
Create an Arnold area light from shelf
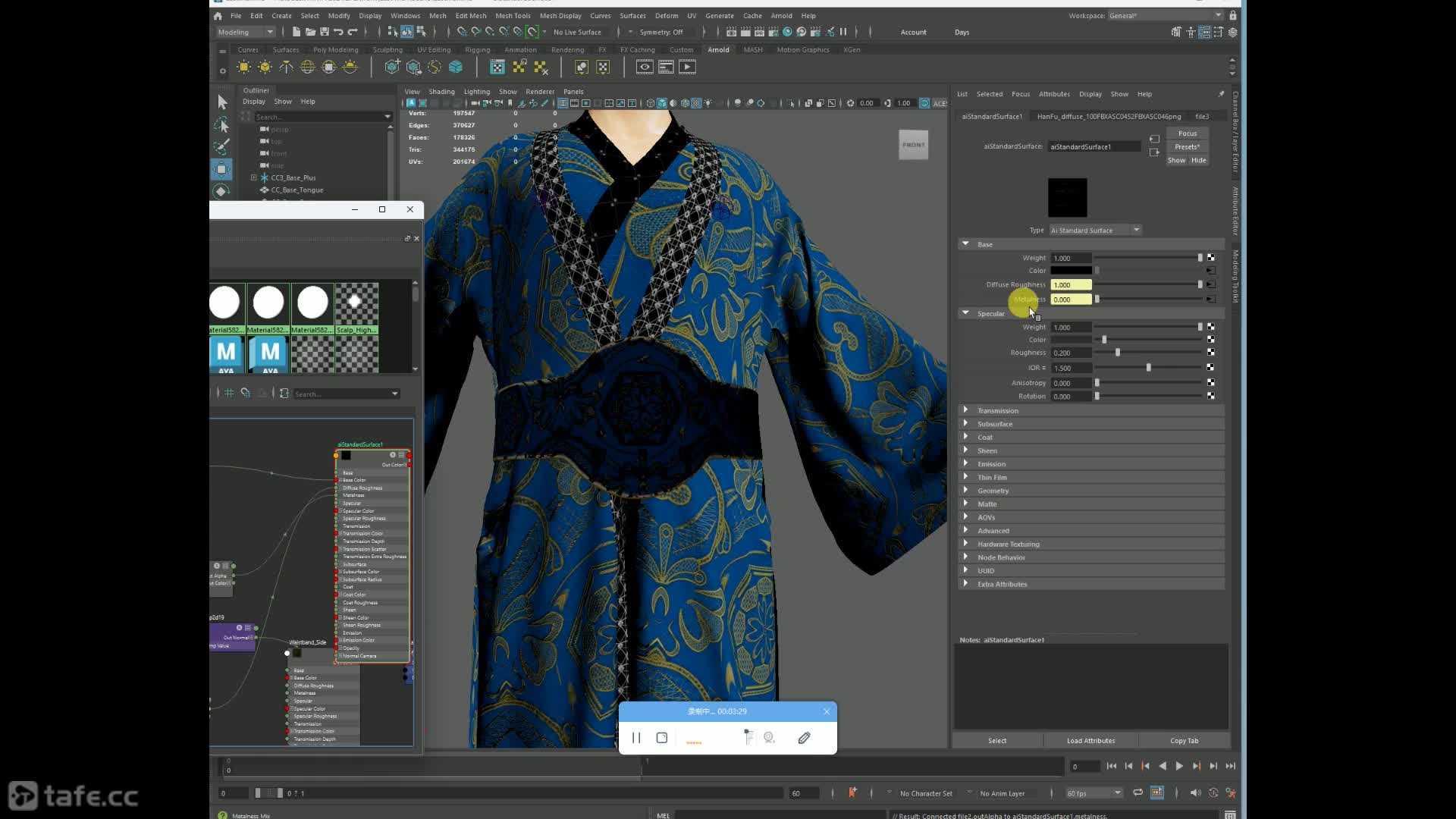(x=243, y=67)
